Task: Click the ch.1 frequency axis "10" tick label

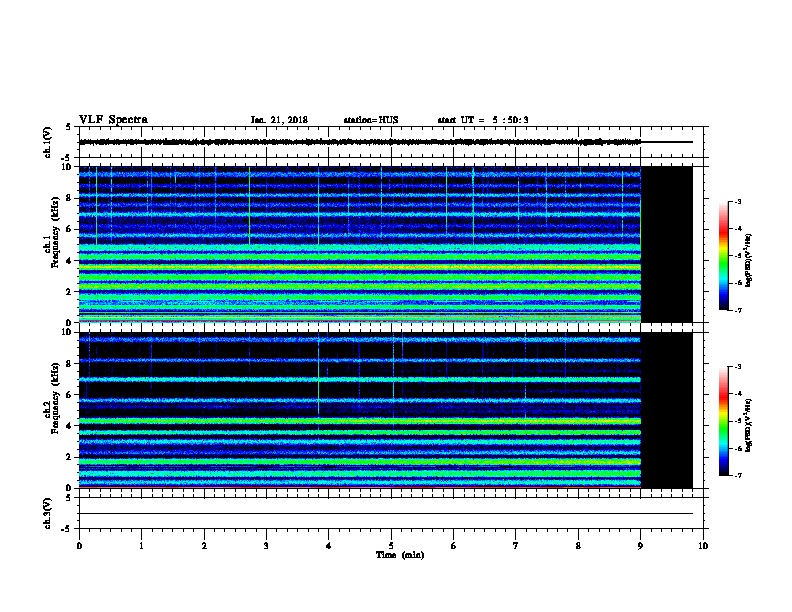Action: (68, 167)
